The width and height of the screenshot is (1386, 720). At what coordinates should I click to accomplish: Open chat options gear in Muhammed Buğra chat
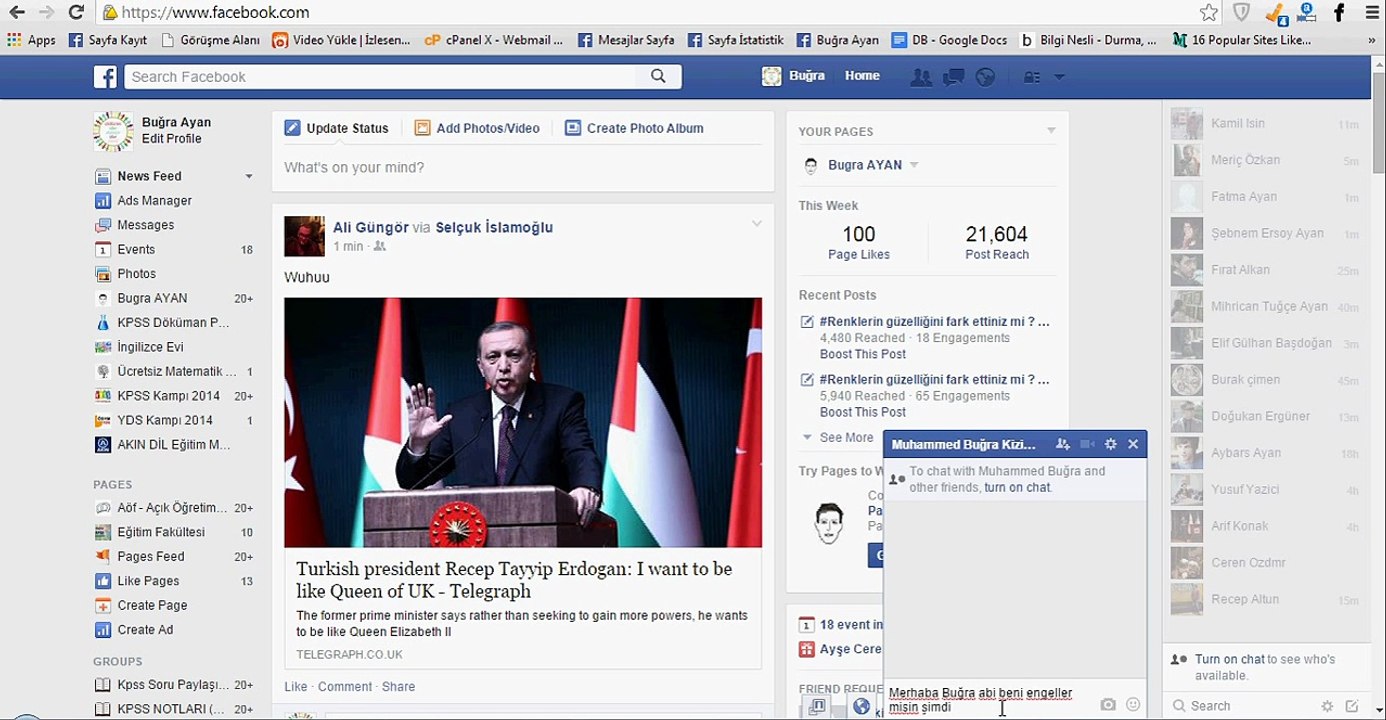pyautogui.click(x=1110, y=444)
